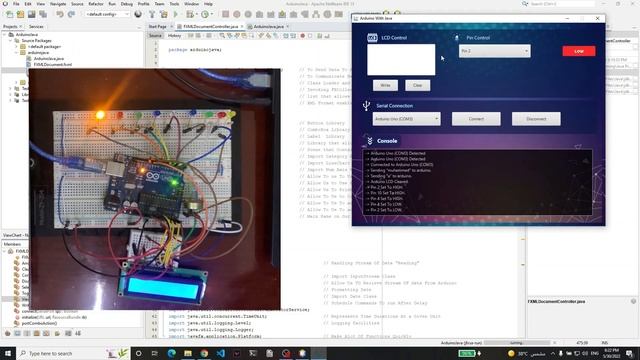Expand the default package tree node
640x360 pixels.
coord(16,47)
